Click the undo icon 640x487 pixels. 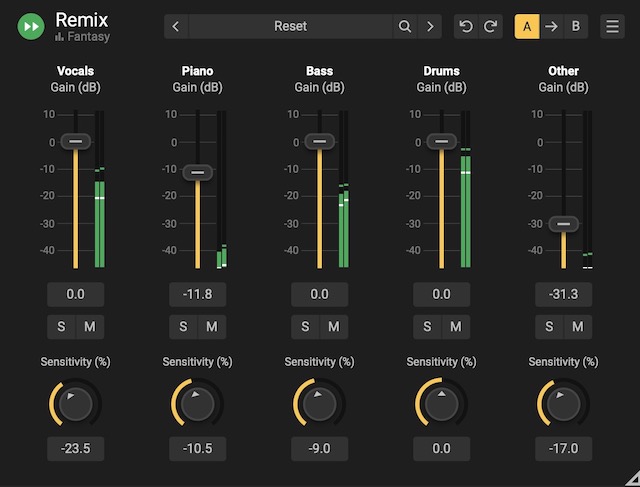click(x=466, y=27)
